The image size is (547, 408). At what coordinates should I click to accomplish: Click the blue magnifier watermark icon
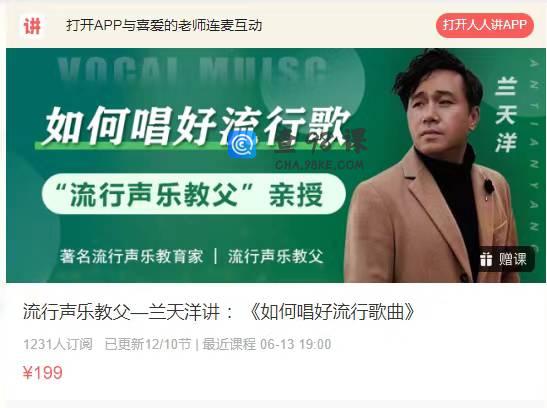click(242, 145)
